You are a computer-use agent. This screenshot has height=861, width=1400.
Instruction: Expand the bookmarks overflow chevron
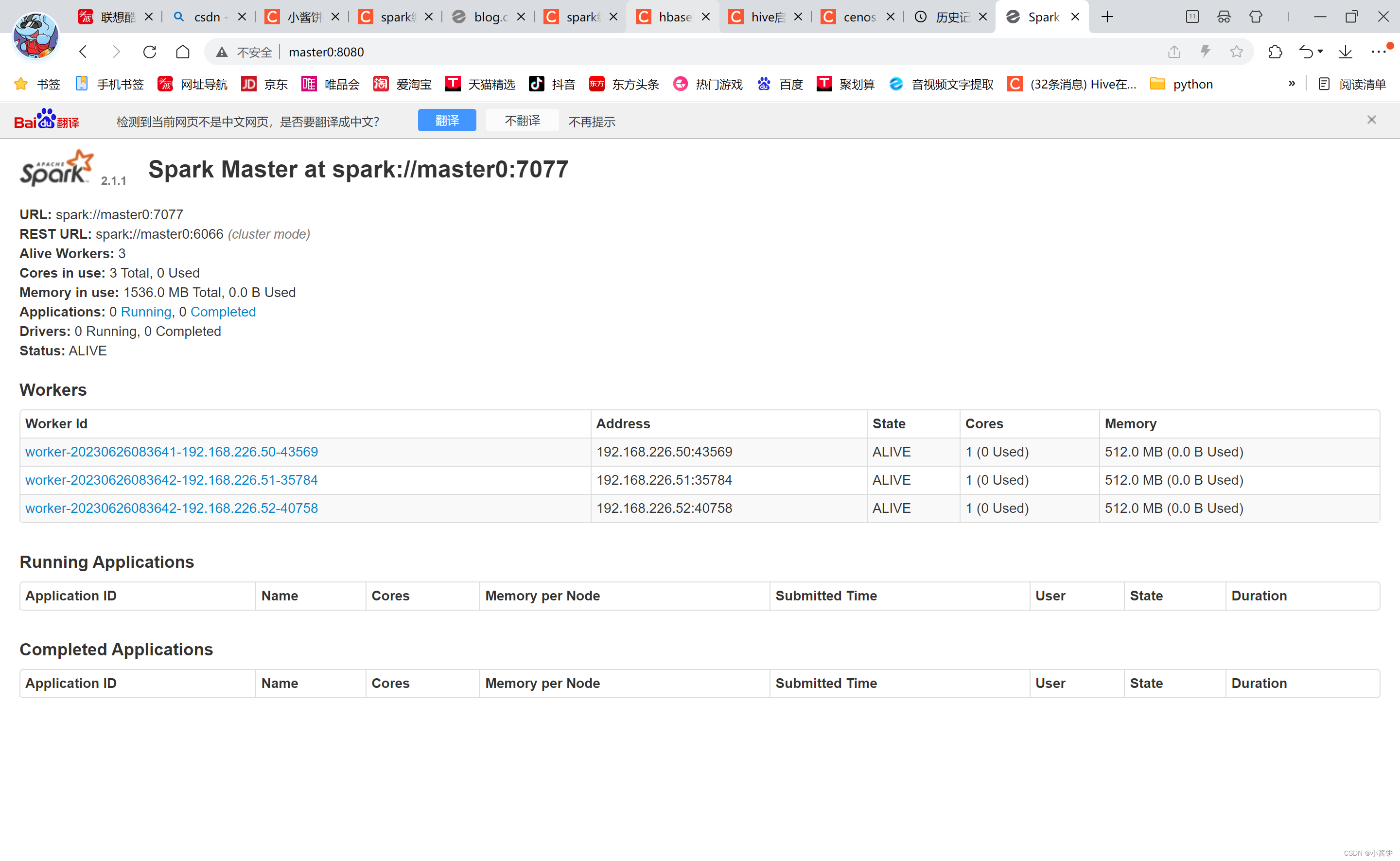point(1291,84)
